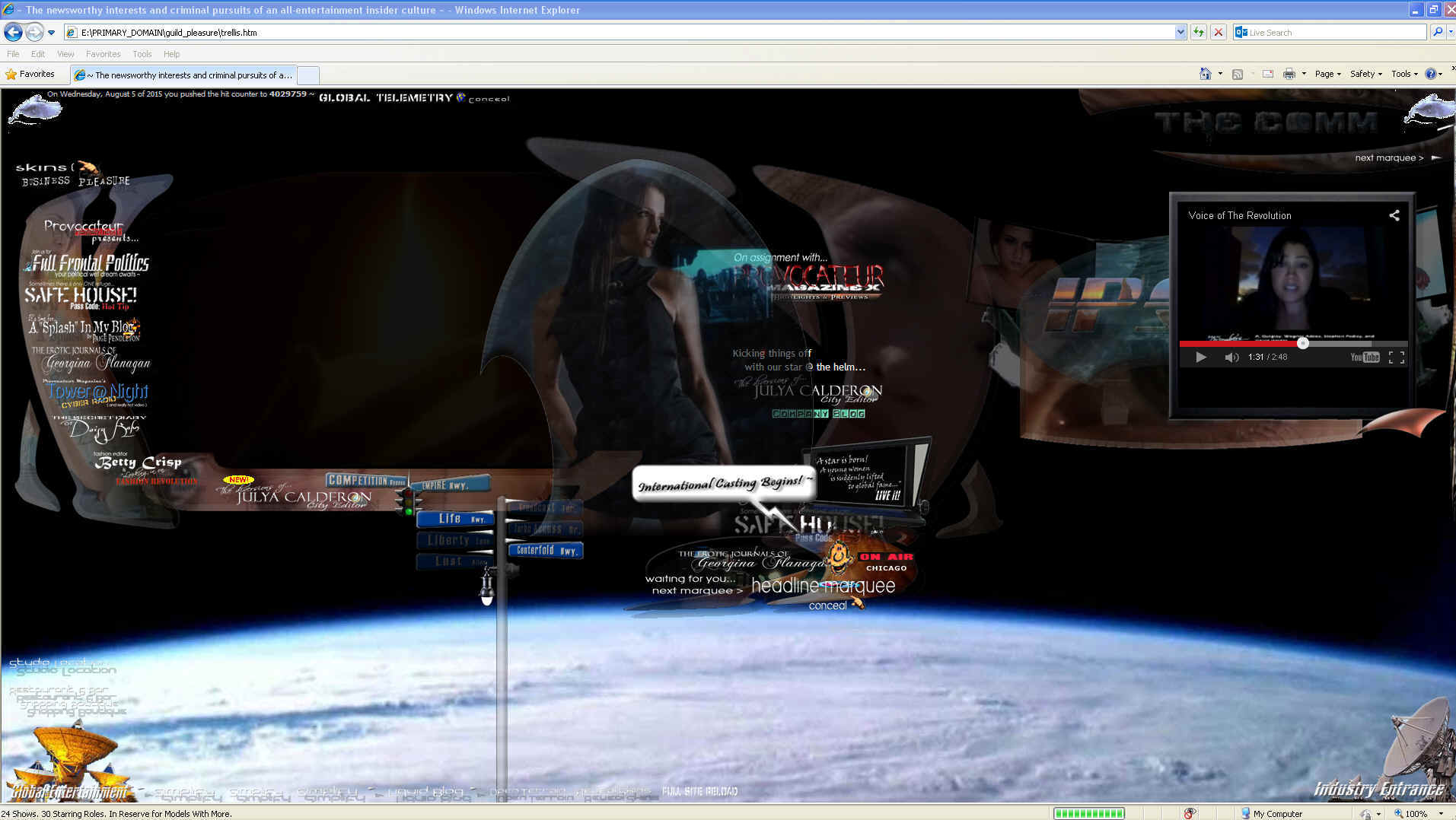Click 'waiting for you... next marquee' link
Viewport: 1456px width, 820px height.
point(694,584)
